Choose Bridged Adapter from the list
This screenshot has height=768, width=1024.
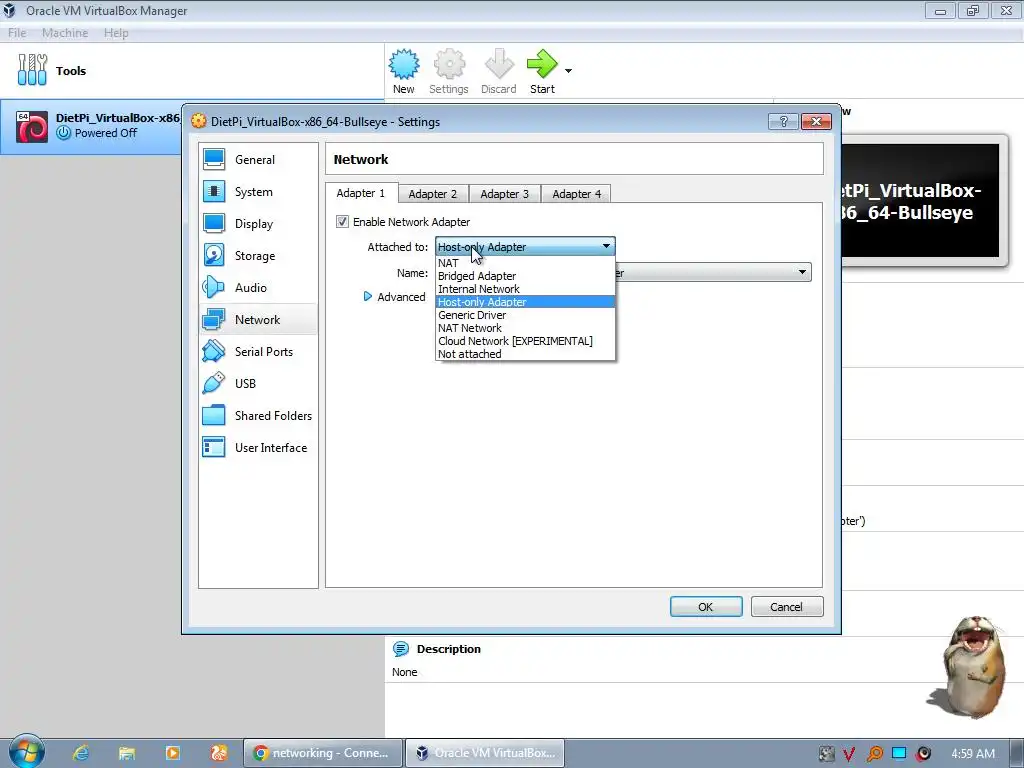coord(525,276)
